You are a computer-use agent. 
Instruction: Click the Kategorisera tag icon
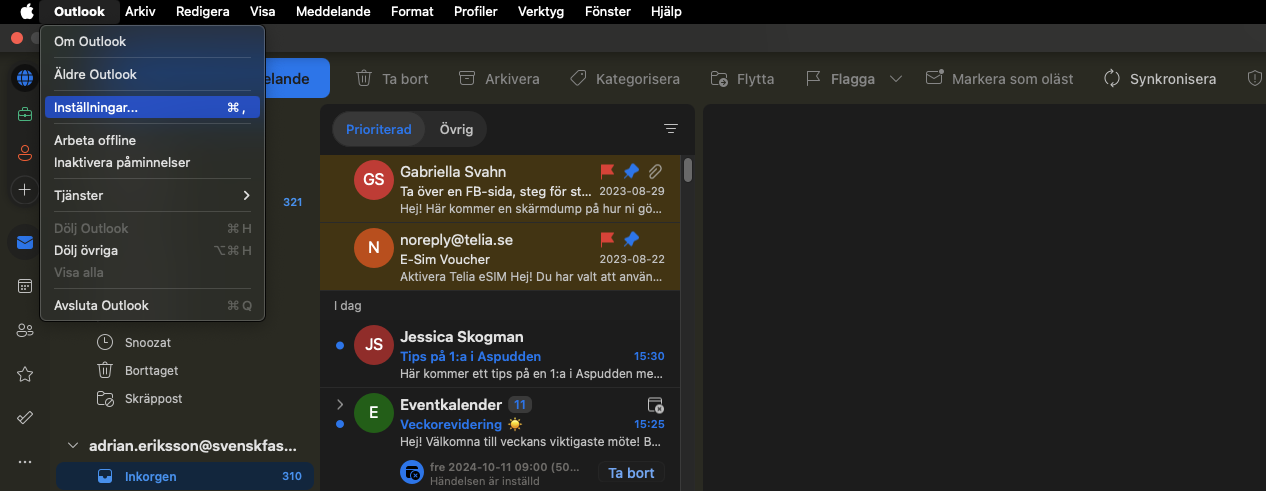coord(577,79)
